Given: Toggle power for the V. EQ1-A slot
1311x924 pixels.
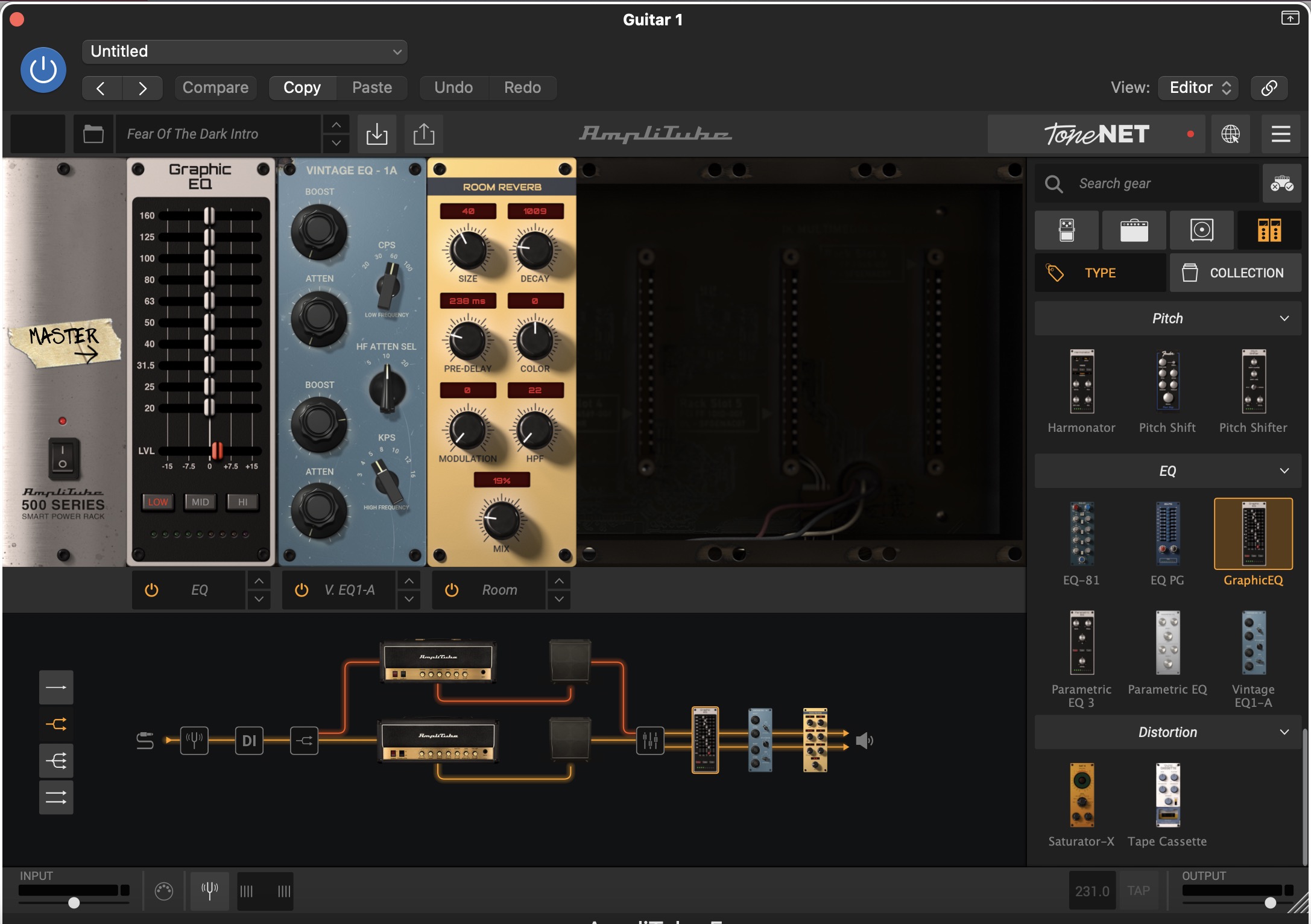Looking at the screenshot, I should (302, 590).
